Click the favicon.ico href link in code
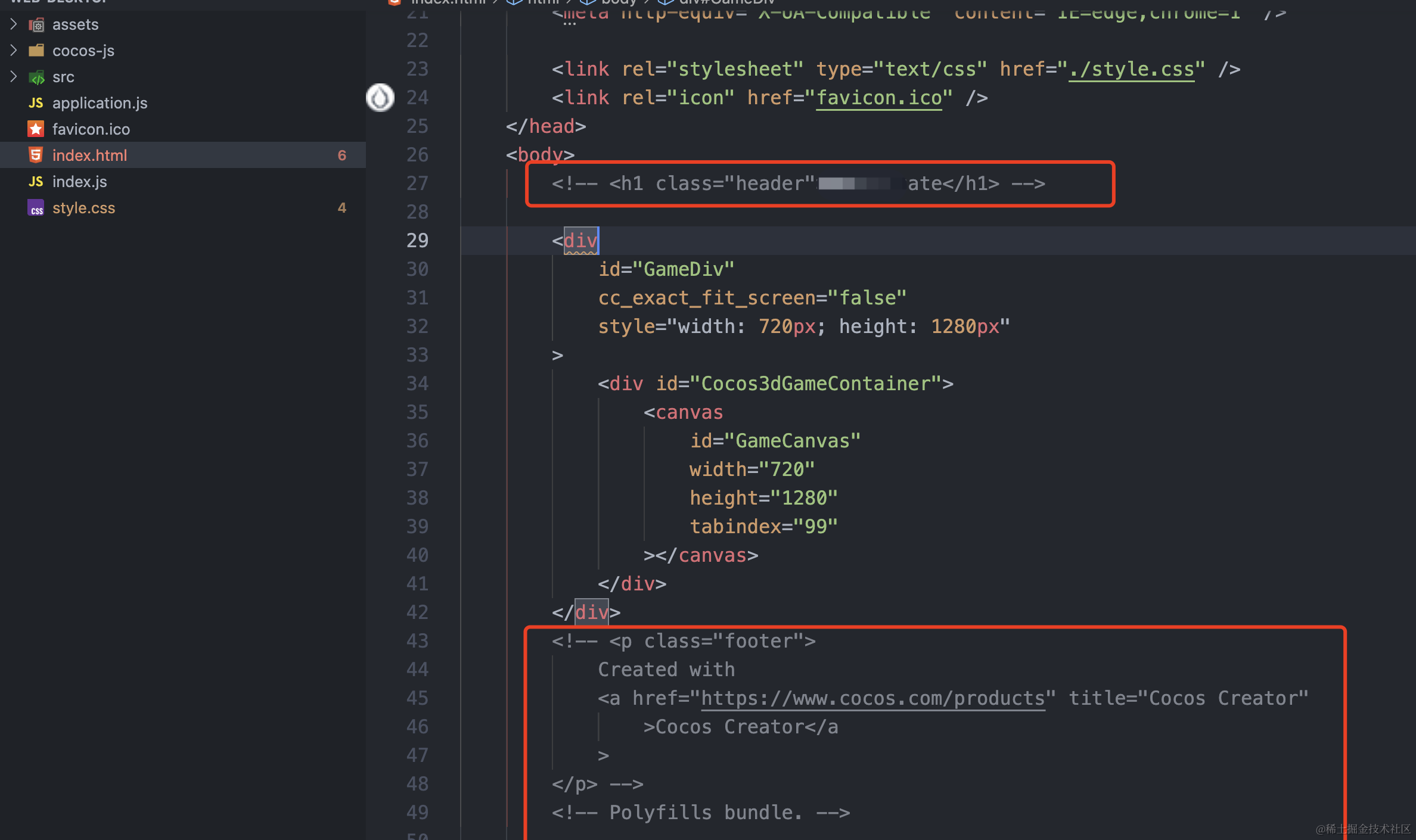The width and height of the screenshot is (1416, 840). pyautogui.click(x=878, y=98)
